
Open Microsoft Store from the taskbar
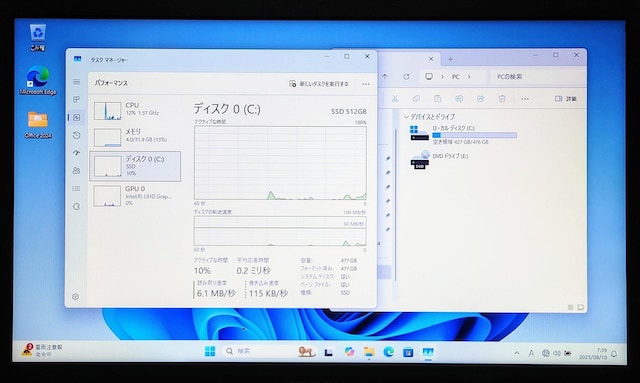tap(408, 352)
